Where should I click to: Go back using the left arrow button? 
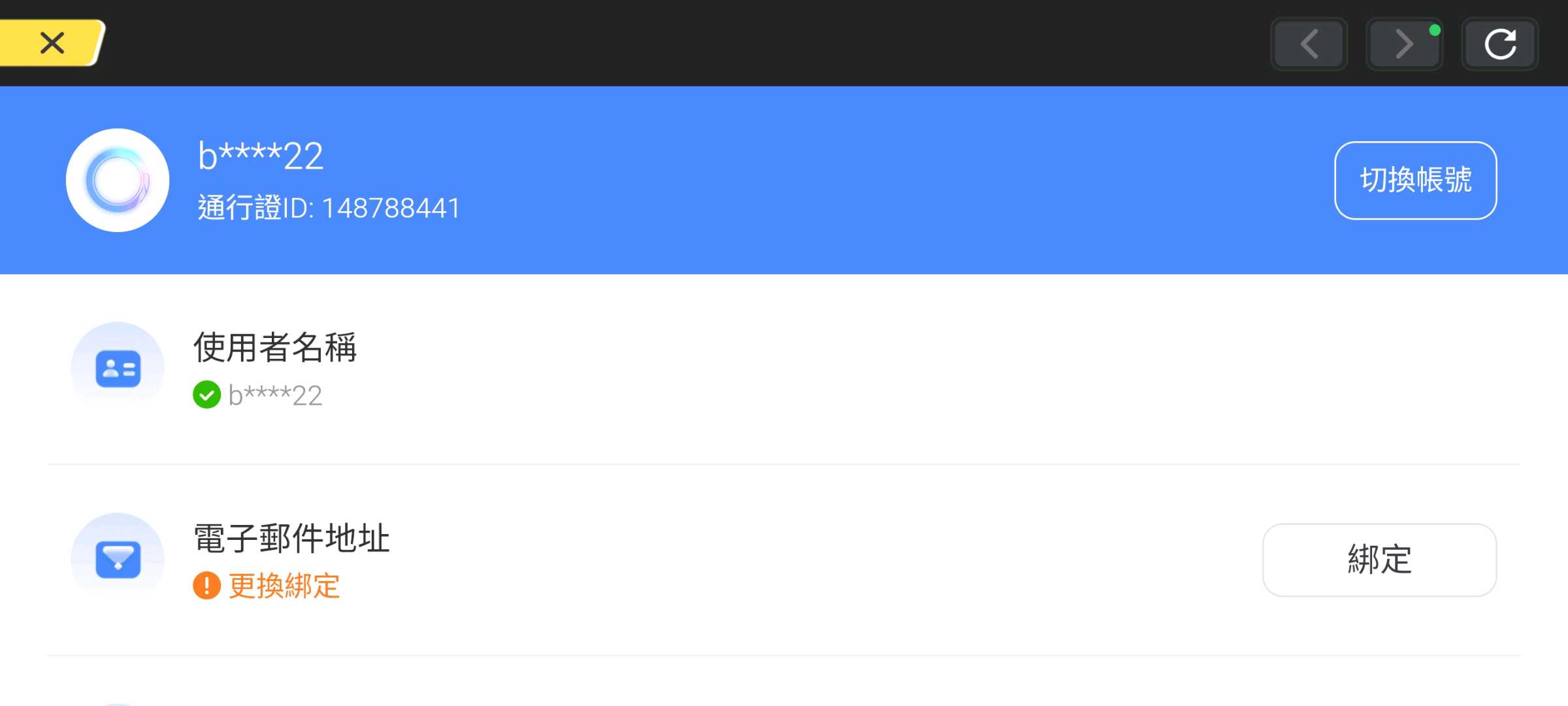[1309, 44]
